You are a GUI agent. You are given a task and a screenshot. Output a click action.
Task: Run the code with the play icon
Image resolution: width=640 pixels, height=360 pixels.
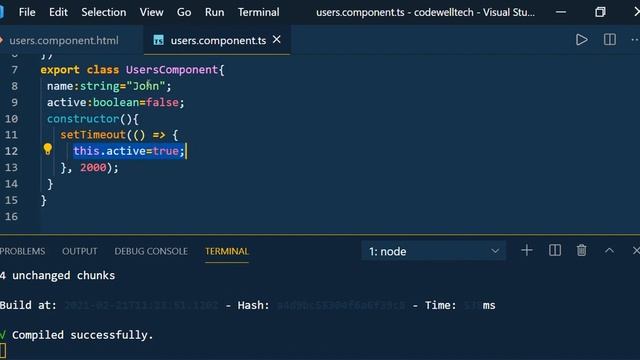(582, 40)
